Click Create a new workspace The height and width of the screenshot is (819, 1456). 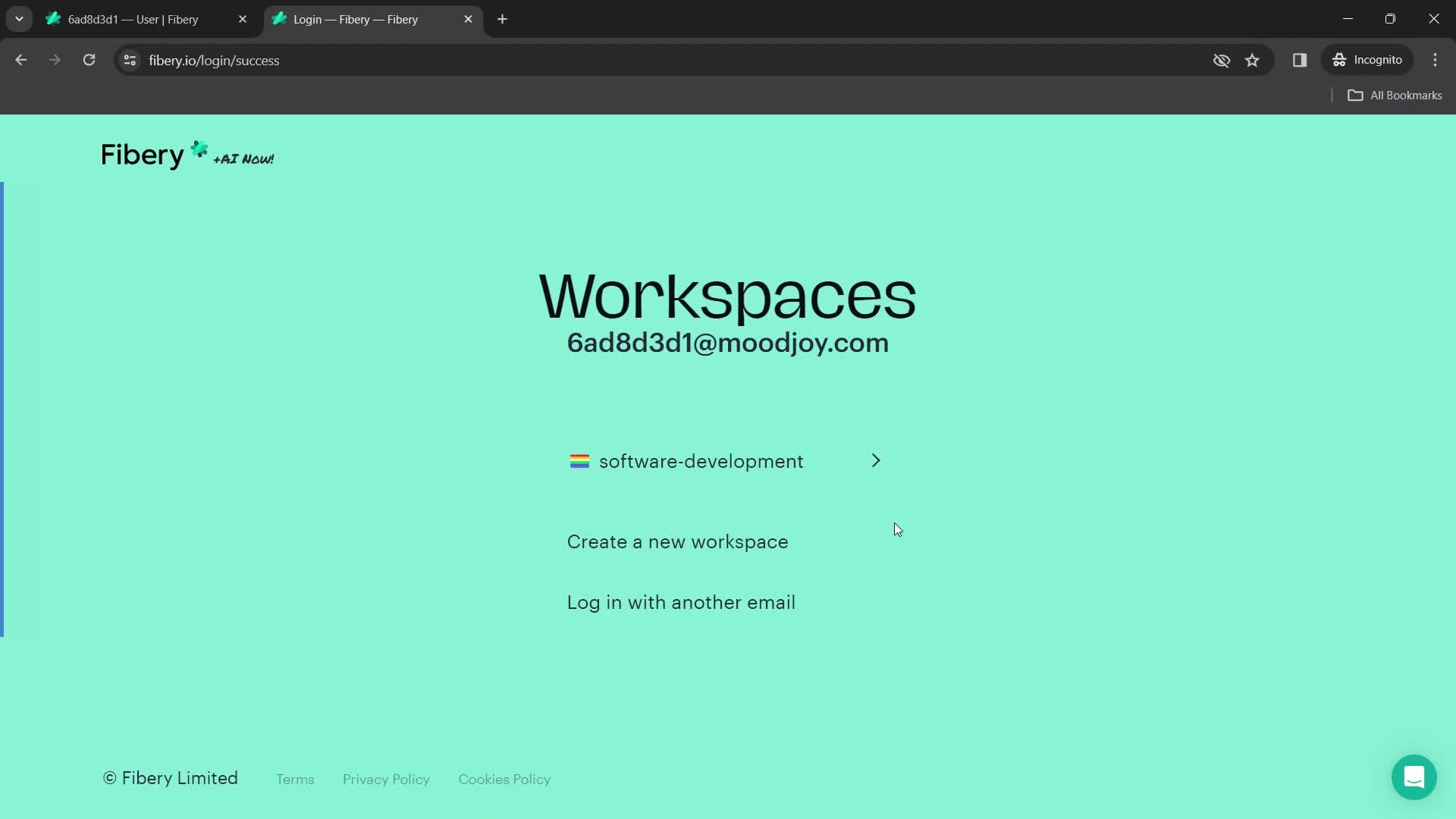[x=677, y=541]
